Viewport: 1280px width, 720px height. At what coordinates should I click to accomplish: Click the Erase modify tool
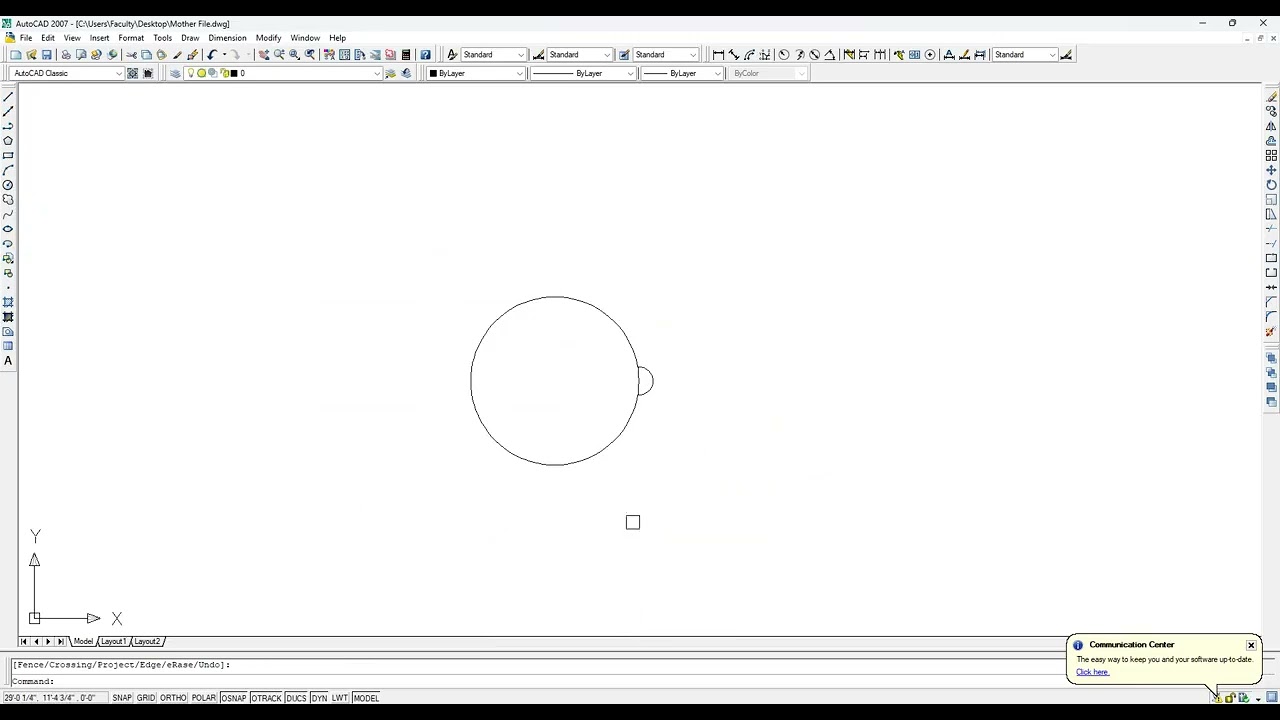tap(1272, 97)
